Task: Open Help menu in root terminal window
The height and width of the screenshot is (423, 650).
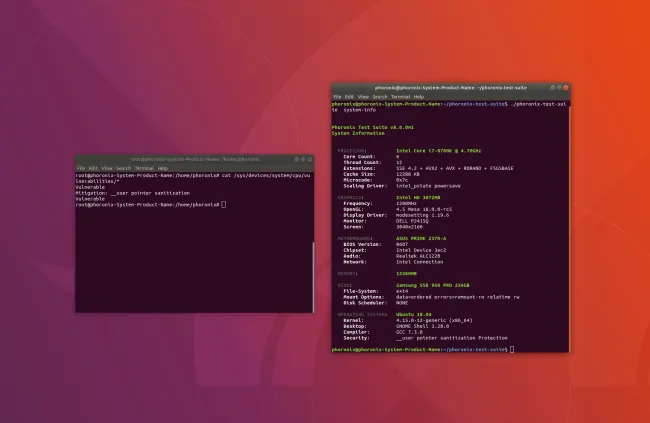Action: [x=162, y=168]
